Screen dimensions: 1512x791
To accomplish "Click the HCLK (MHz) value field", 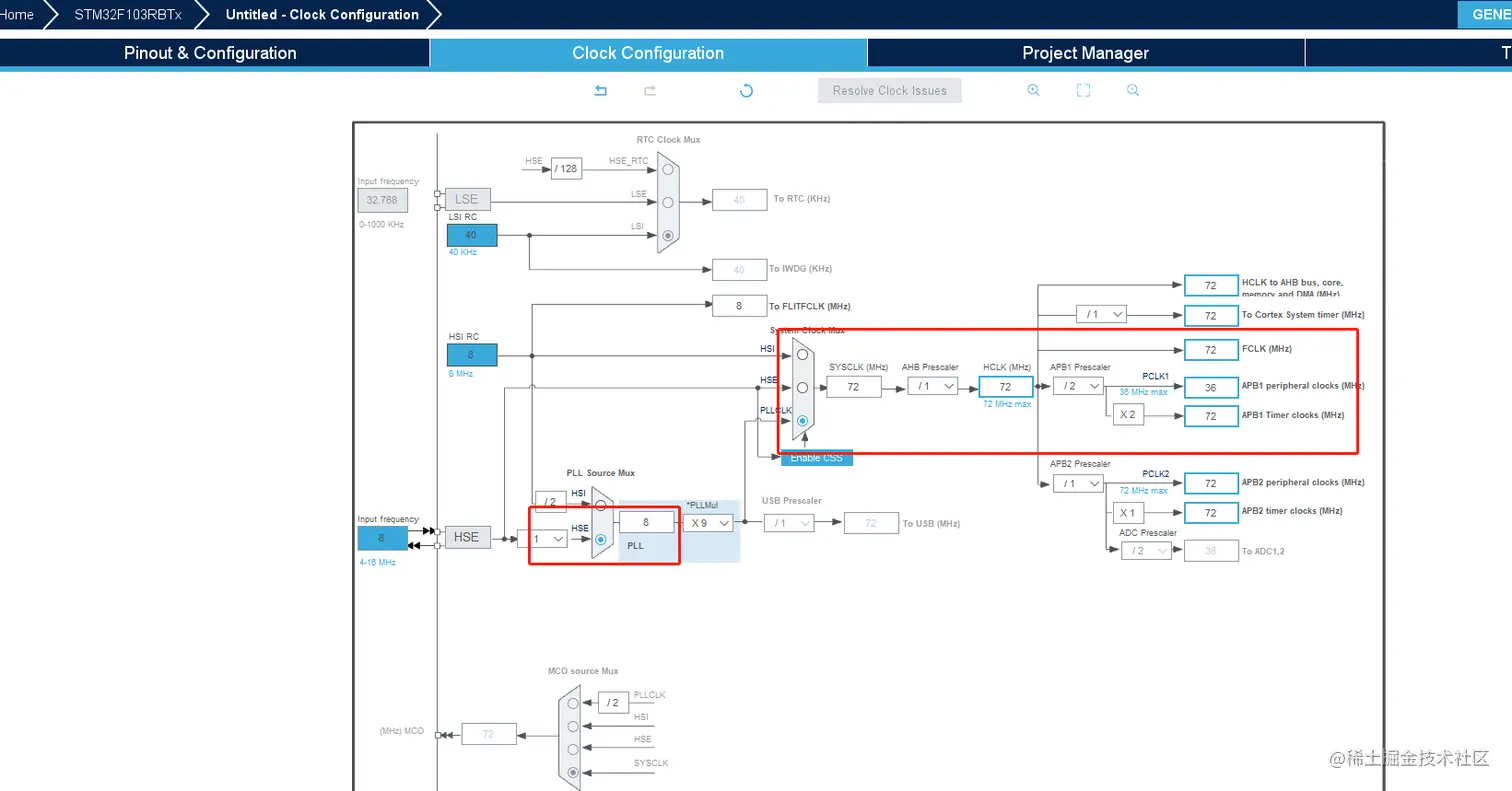I will coord(1005,386).
